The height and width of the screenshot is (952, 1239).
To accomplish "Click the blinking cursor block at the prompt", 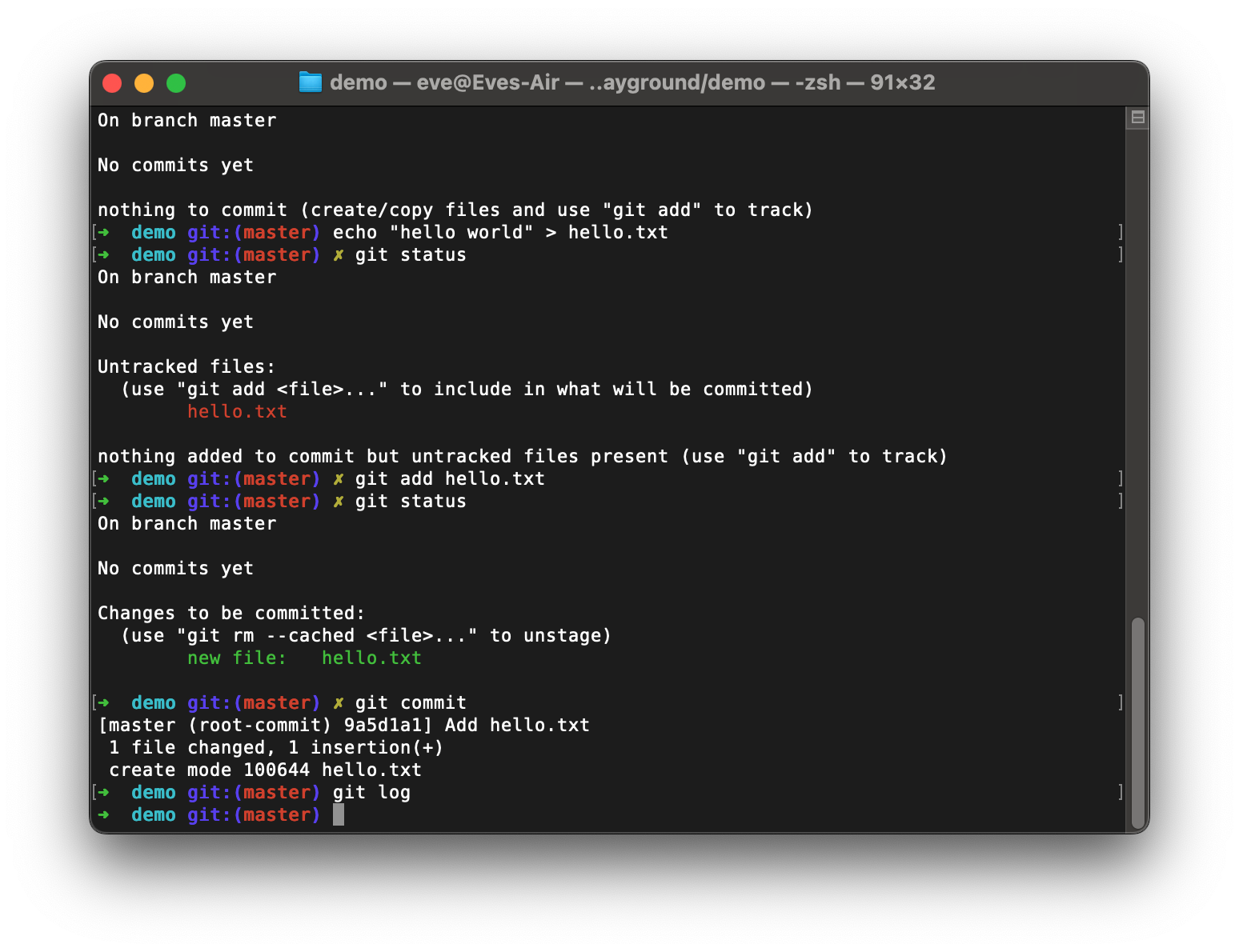I will 337,814.
